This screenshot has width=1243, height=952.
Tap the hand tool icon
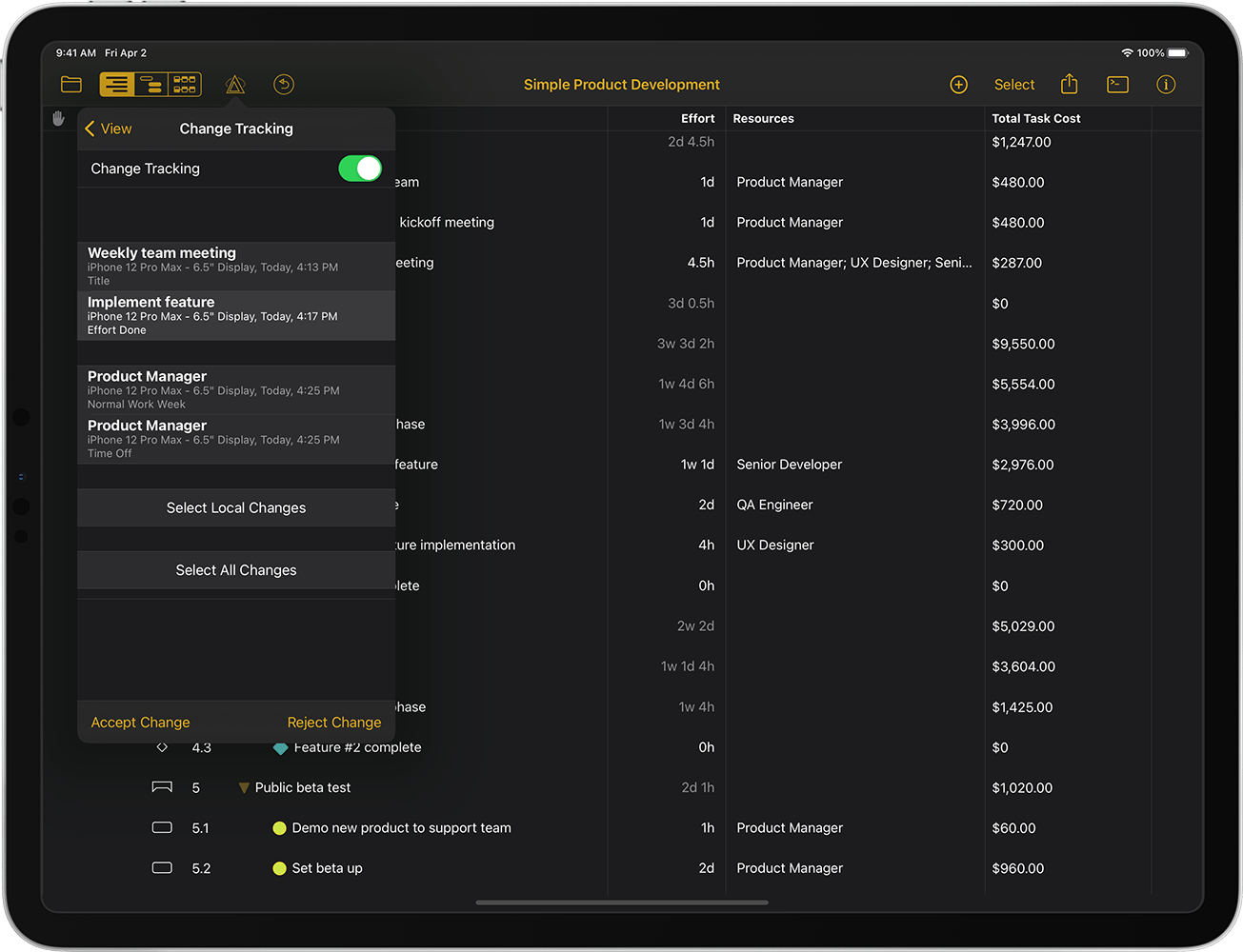59,118
